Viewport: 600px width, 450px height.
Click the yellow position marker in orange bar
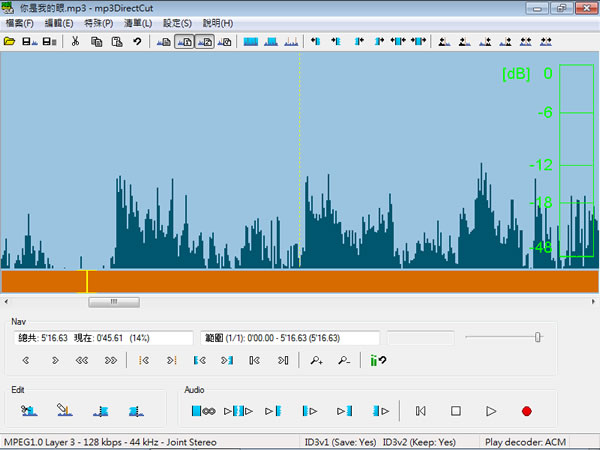(87, 282)
